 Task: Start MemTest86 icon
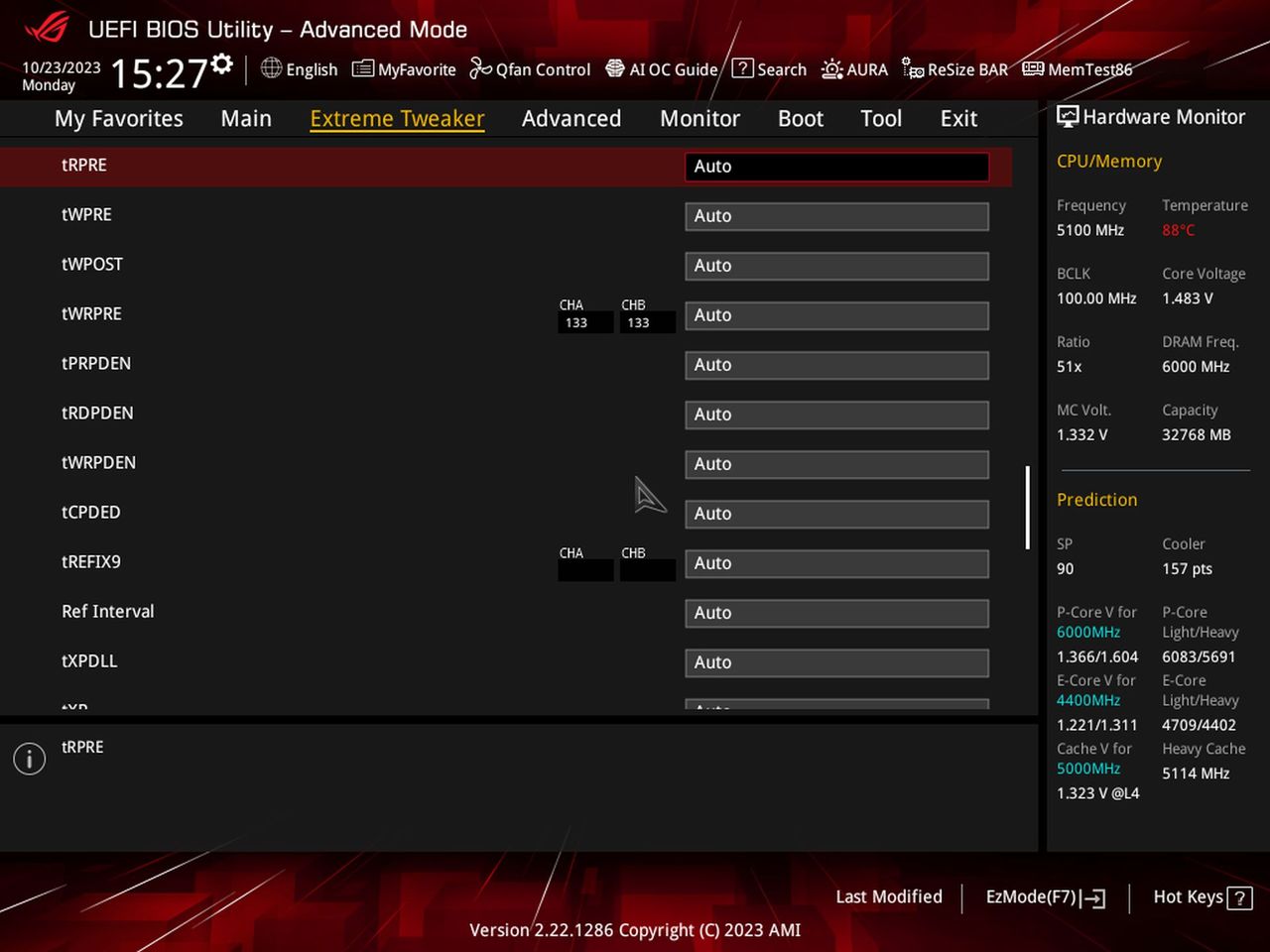(x=1033, y=68)
